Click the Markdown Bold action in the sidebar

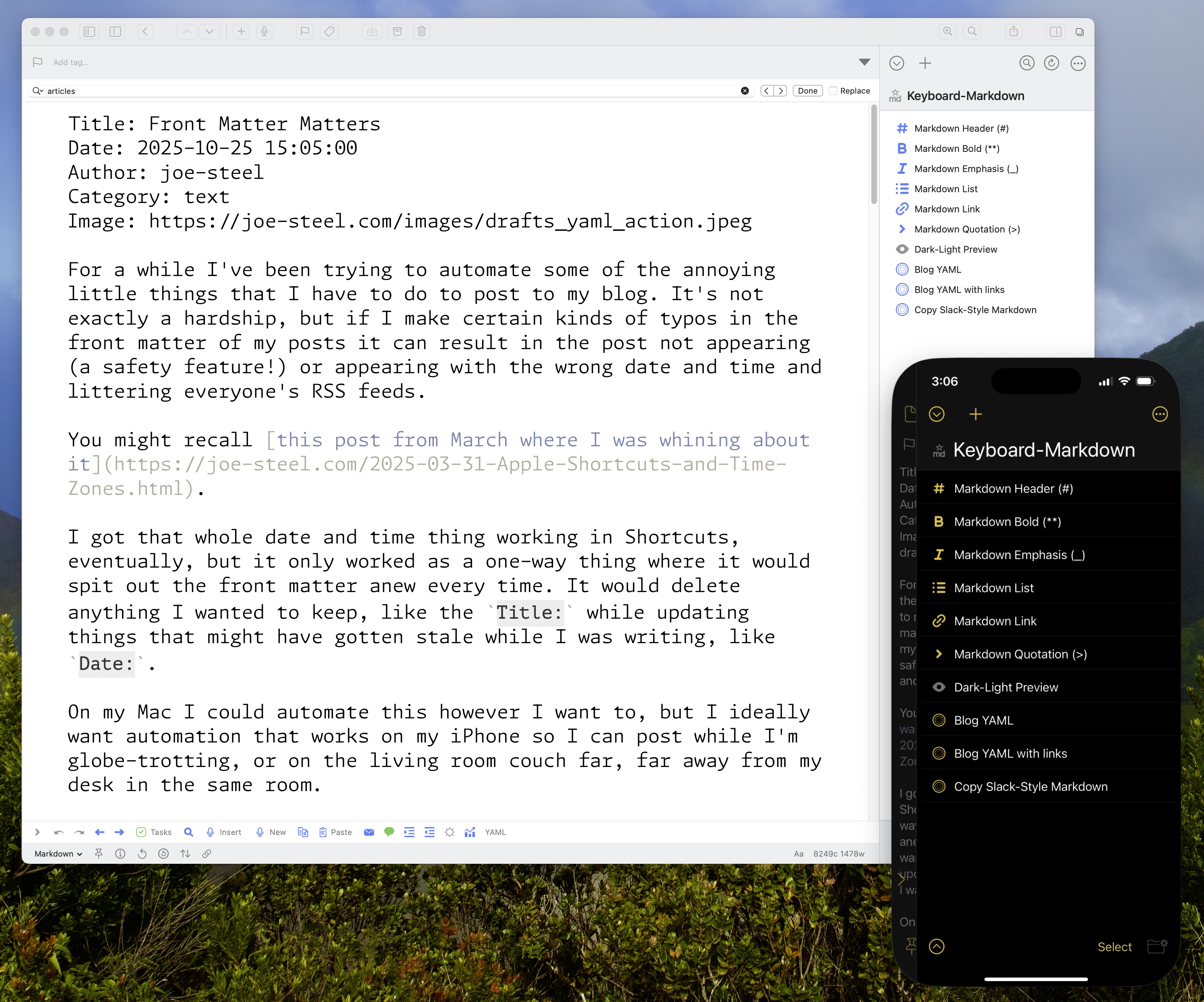point(956,149)
